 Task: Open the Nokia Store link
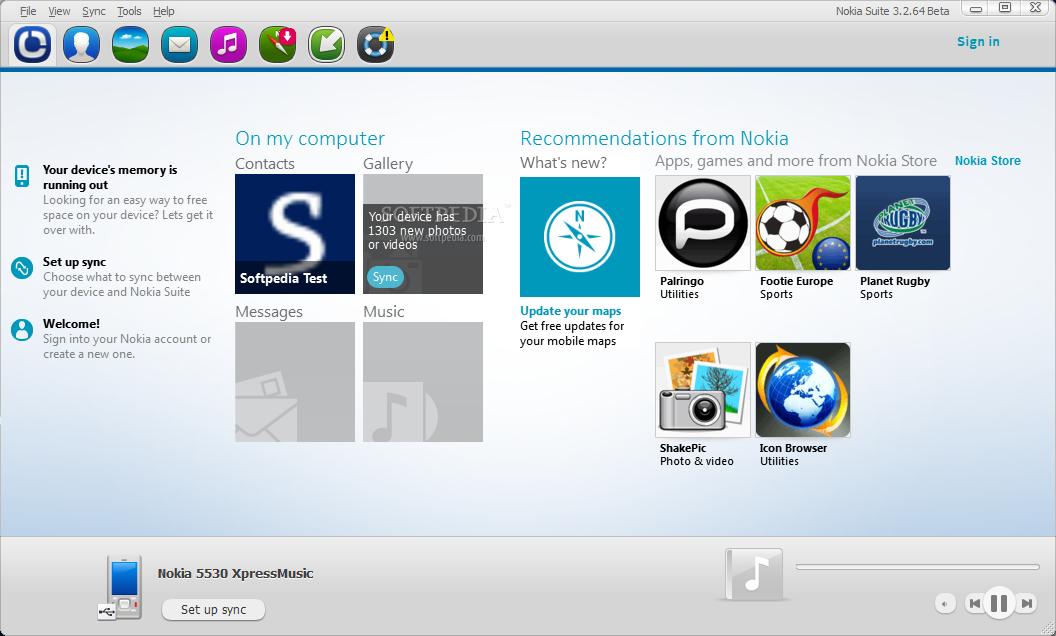pos(987,160)
